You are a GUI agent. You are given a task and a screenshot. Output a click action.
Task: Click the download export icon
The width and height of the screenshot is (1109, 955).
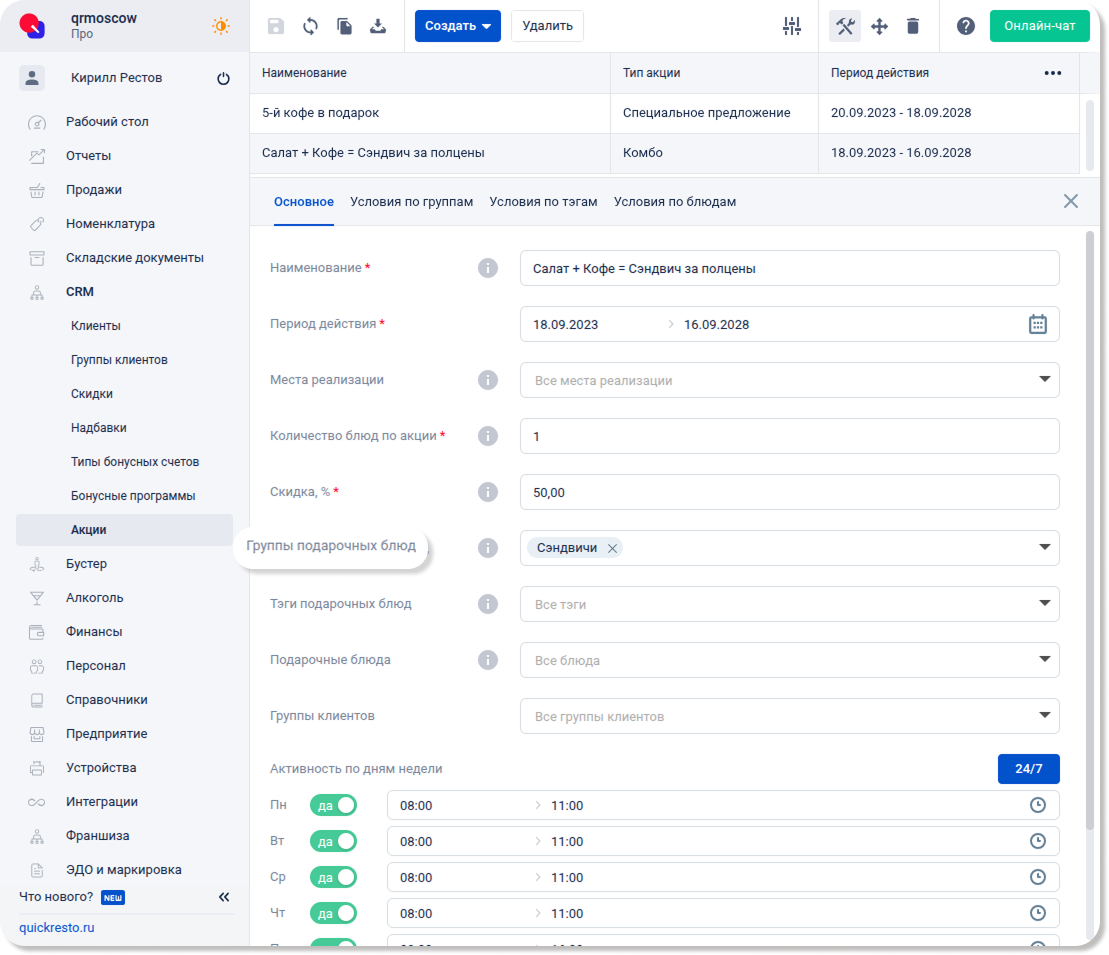tap(378, 26)
